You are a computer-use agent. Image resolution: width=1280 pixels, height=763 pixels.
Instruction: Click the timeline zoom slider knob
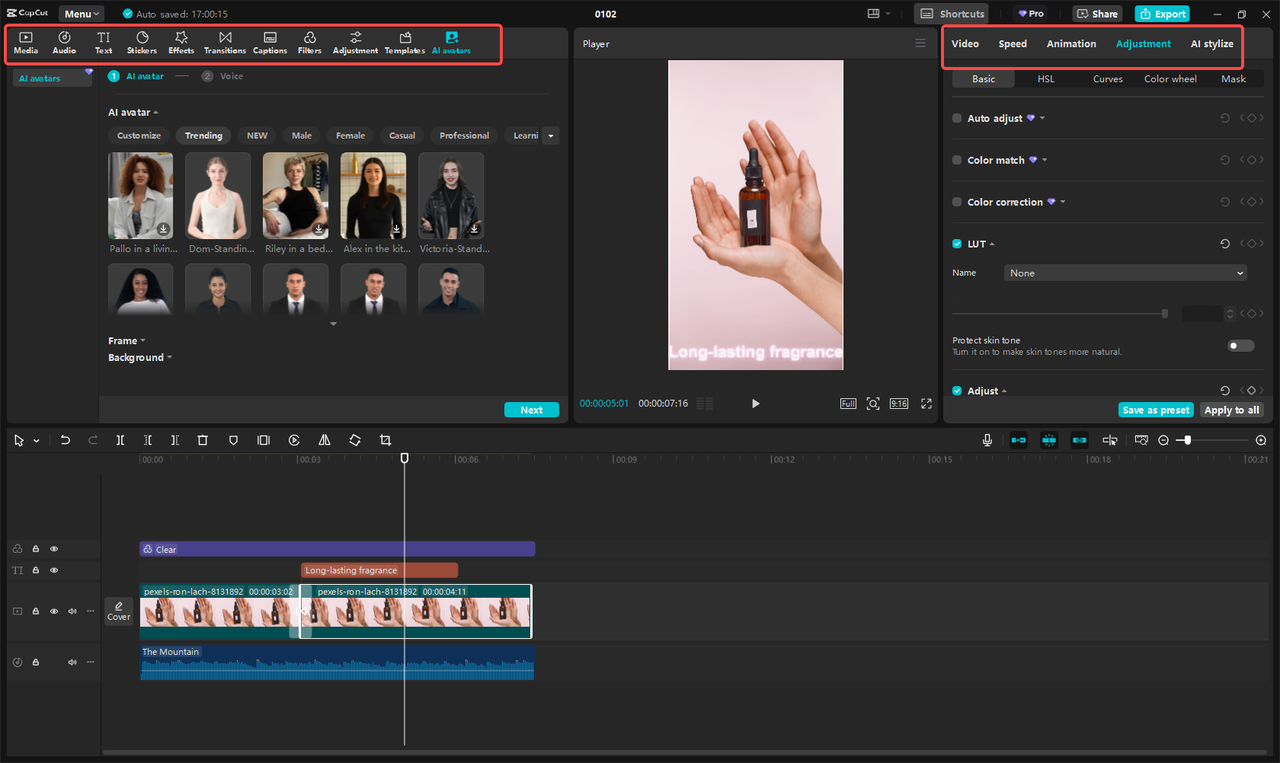point(1187,440)
